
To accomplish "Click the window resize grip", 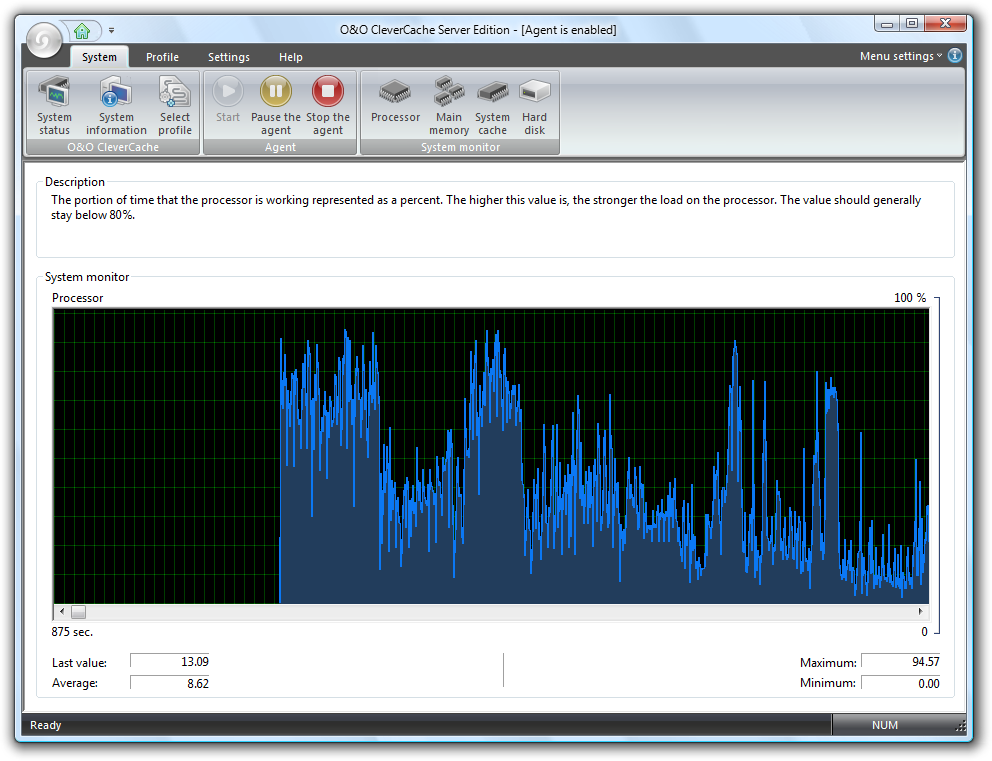I will (x=960, y=726).
